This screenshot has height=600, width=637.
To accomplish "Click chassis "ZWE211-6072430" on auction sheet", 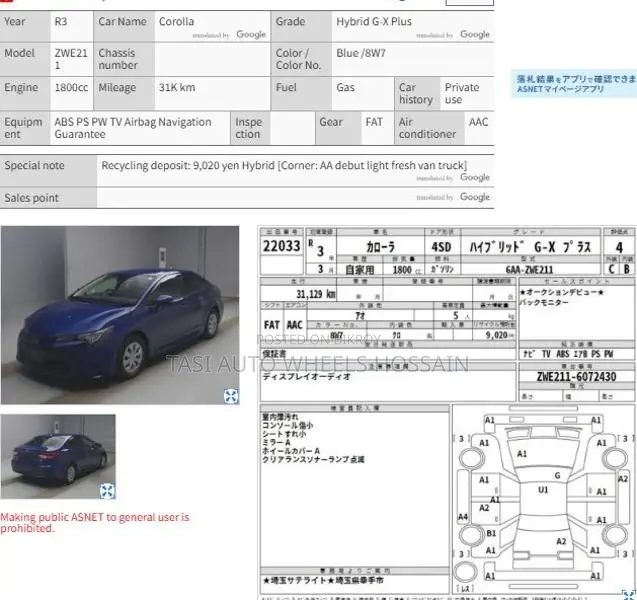I will coord(576,377).
